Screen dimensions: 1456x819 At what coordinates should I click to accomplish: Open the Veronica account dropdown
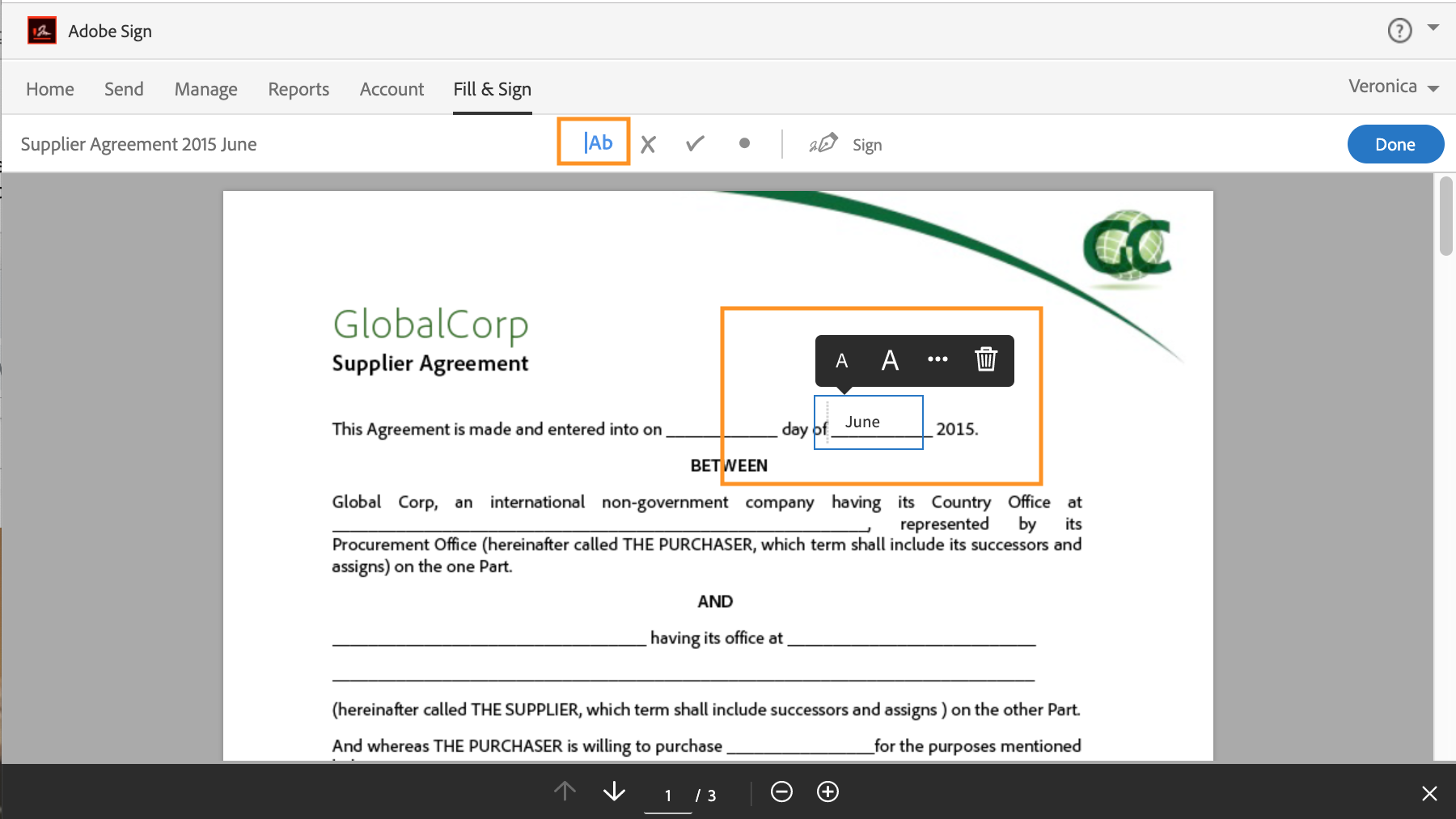click(1393, 87)
